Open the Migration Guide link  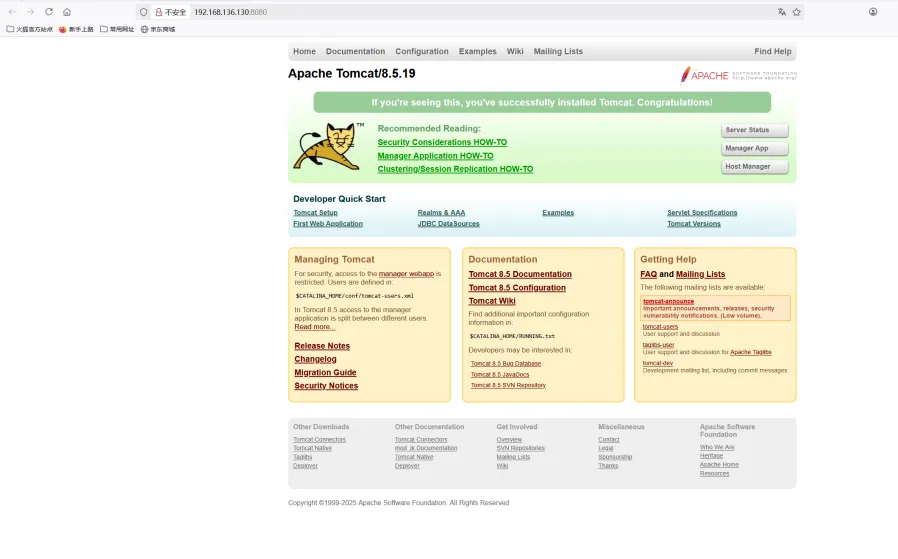click(325, 372)
